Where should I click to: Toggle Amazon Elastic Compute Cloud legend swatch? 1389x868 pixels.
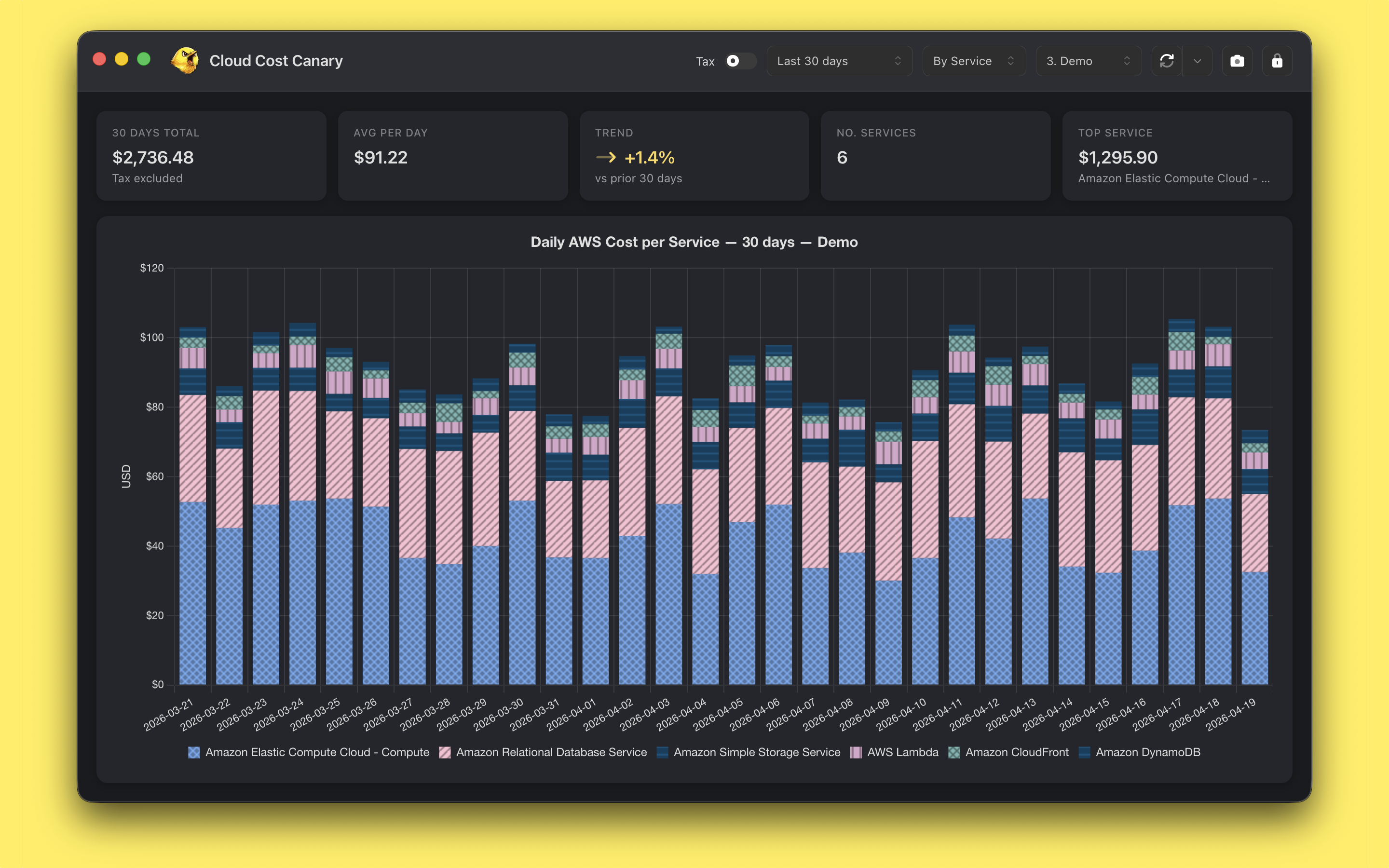coord(194,752)
